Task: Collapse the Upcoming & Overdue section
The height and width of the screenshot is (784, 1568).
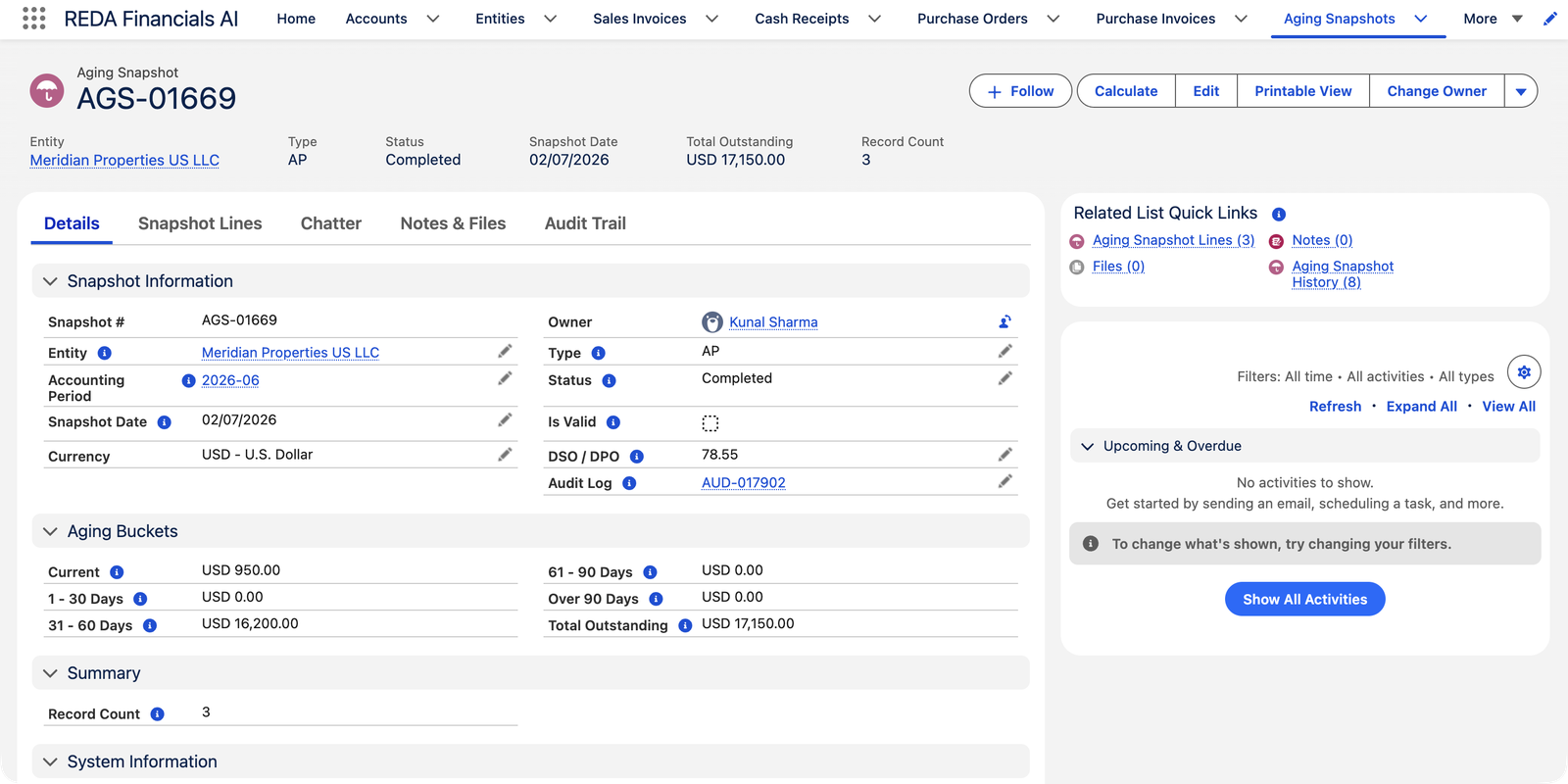Action: [1087, 446]
